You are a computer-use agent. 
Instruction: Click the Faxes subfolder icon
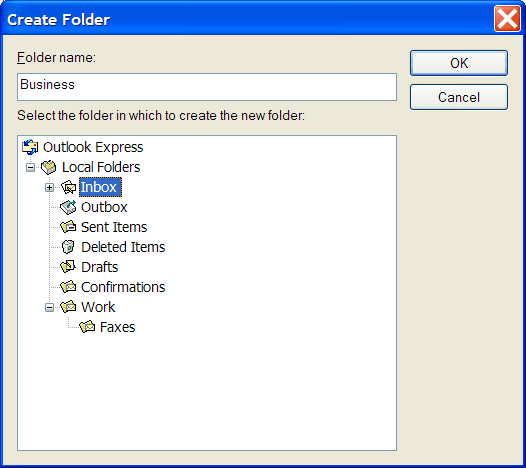pyautogui.click(x=87, y=327)
